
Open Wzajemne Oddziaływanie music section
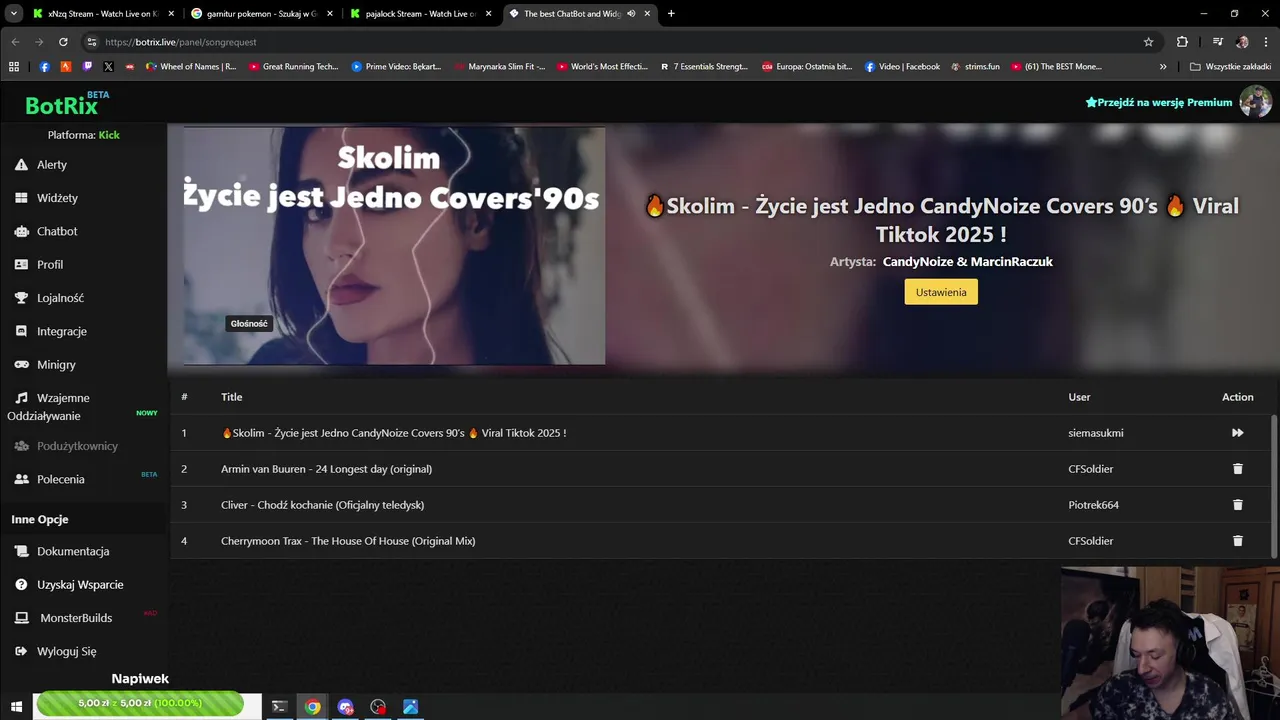[48, 407]
